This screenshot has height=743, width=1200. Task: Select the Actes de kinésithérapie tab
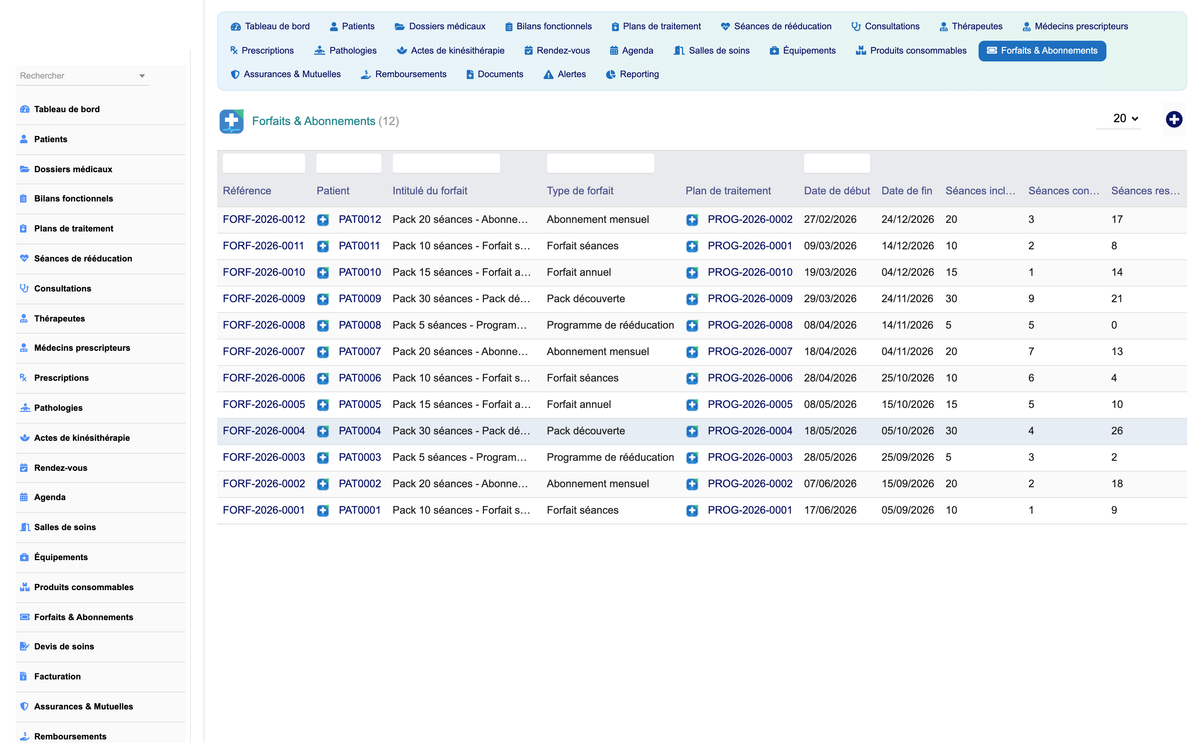coord(450,50)
